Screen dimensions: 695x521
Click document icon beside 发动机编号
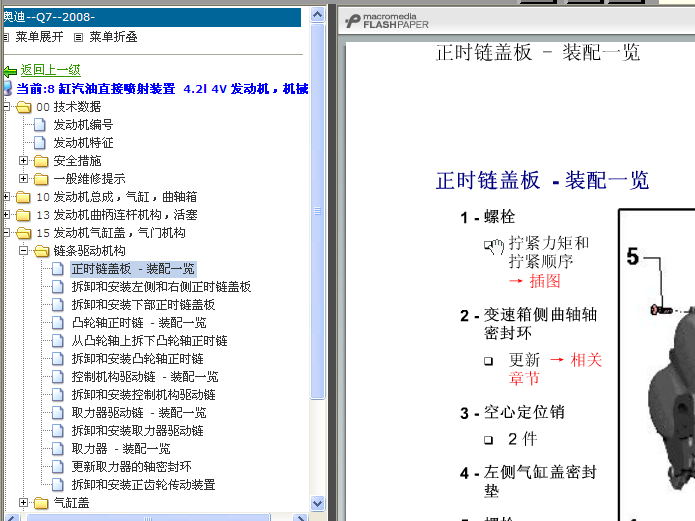pos(40,125)
